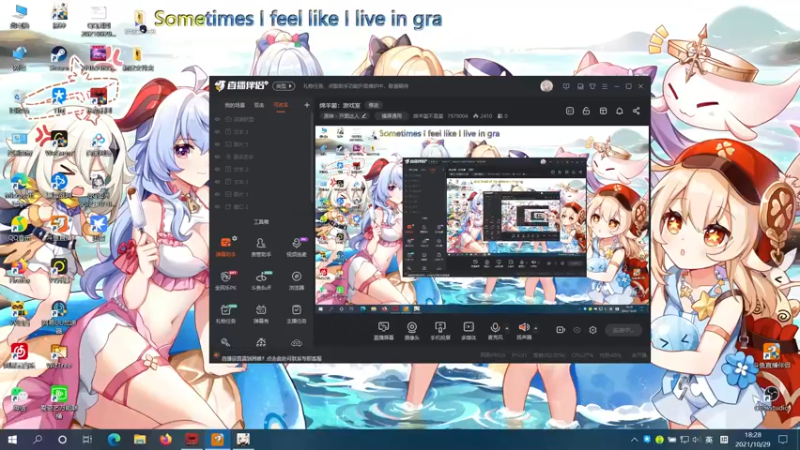Viewport: 800px width, 450px height.
Task: Open the Recycle Bin desktop icon
Action: pyautogui.click(x=19, y=101)
